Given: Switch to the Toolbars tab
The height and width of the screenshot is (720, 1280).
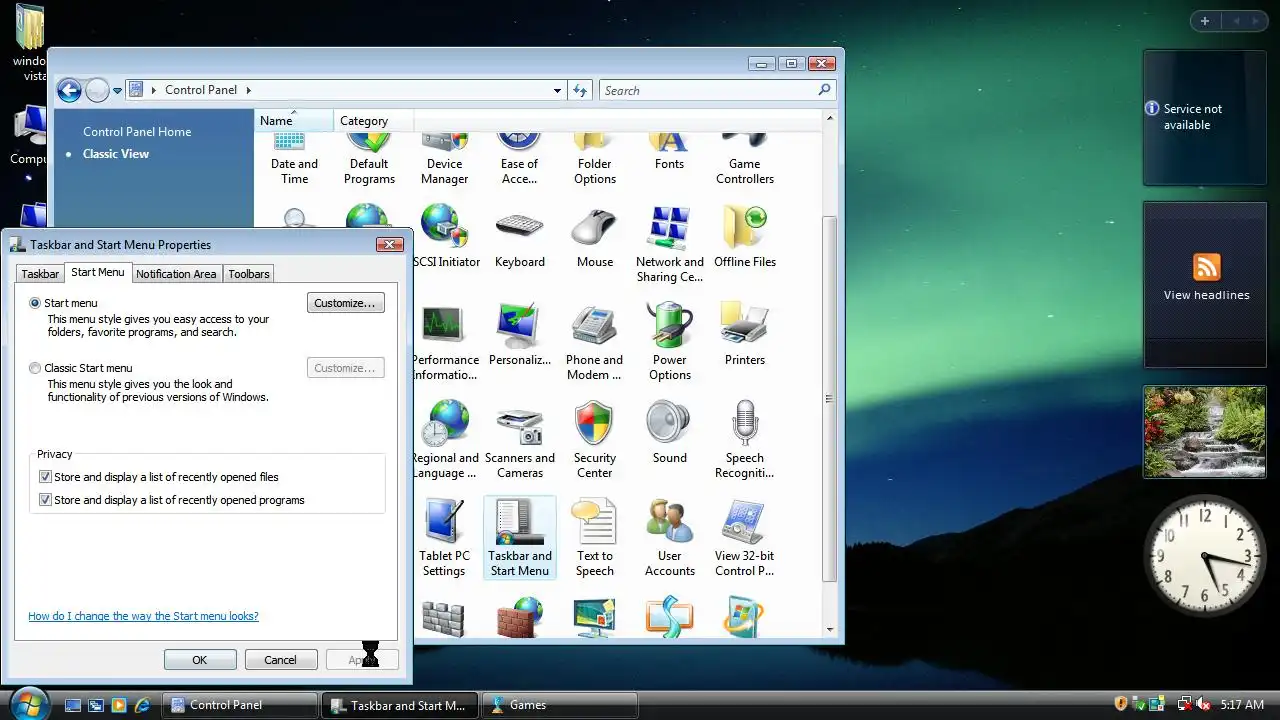Looking at the screenshot, I should 248,274.
